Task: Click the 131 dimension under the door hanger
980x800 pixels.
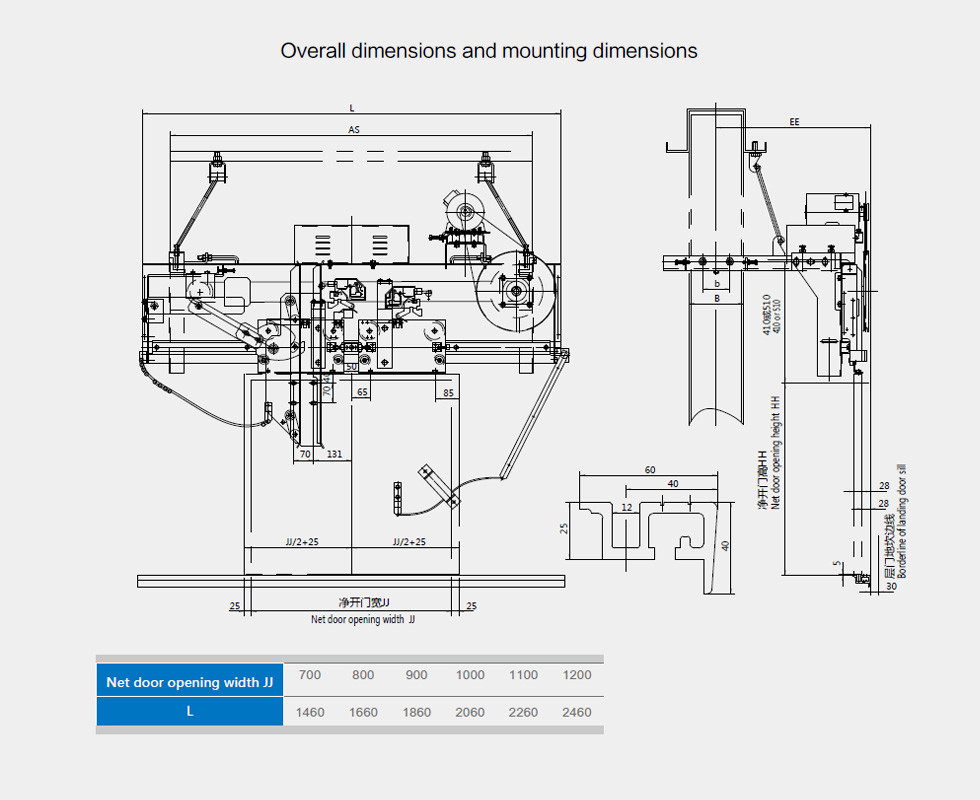Action: 334,454
